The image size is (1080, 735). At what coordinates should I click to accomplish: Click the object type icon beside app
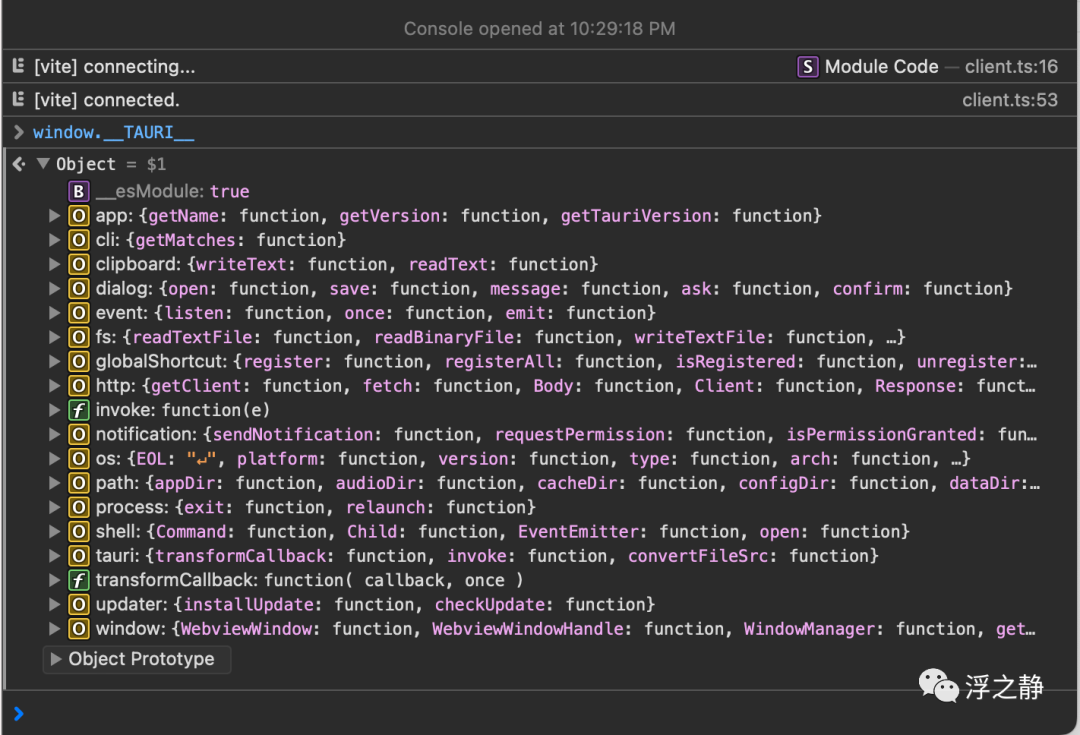[x=79, y=216]
